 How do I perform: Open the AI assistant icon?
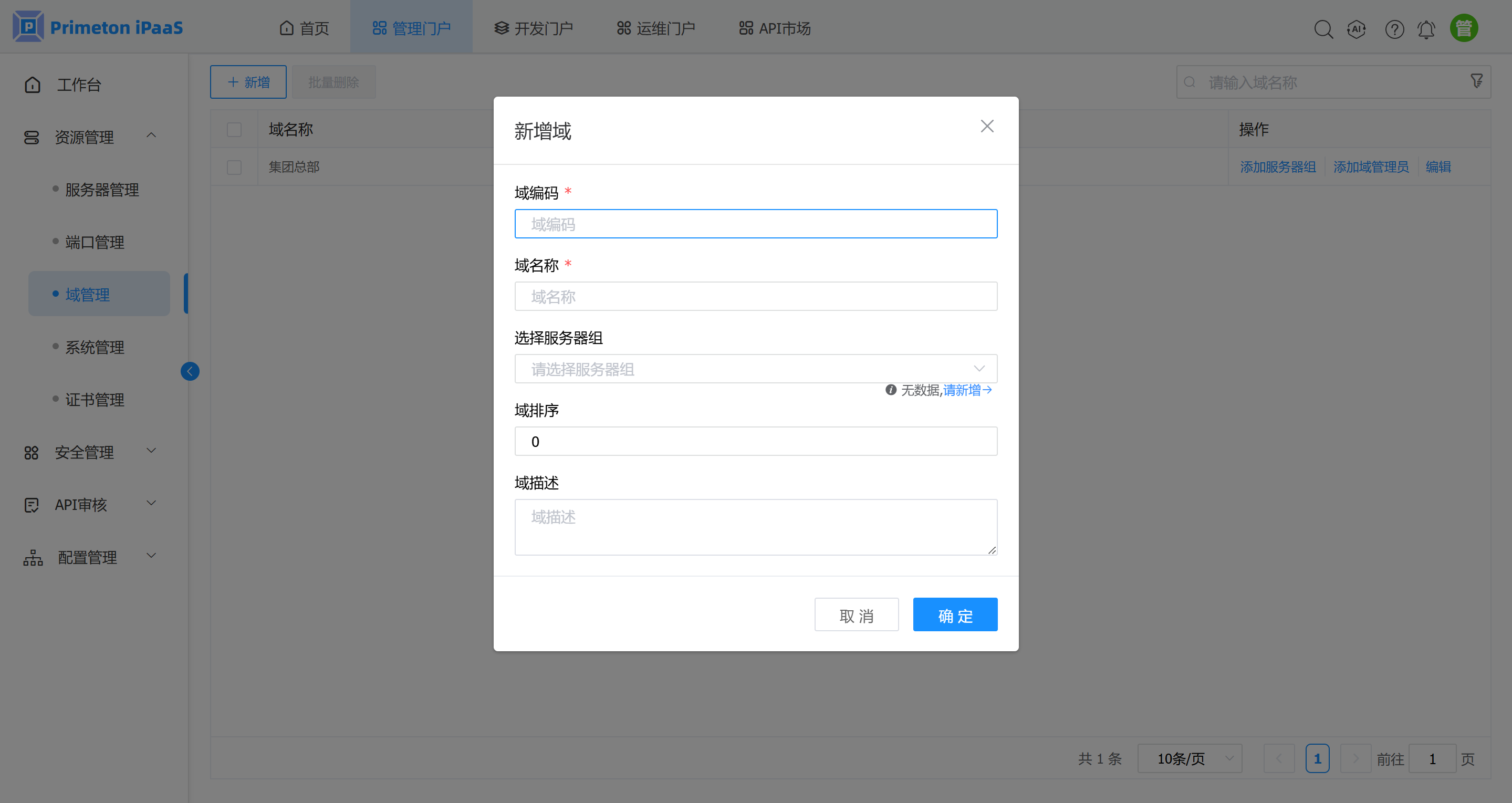pos(1357,28)
